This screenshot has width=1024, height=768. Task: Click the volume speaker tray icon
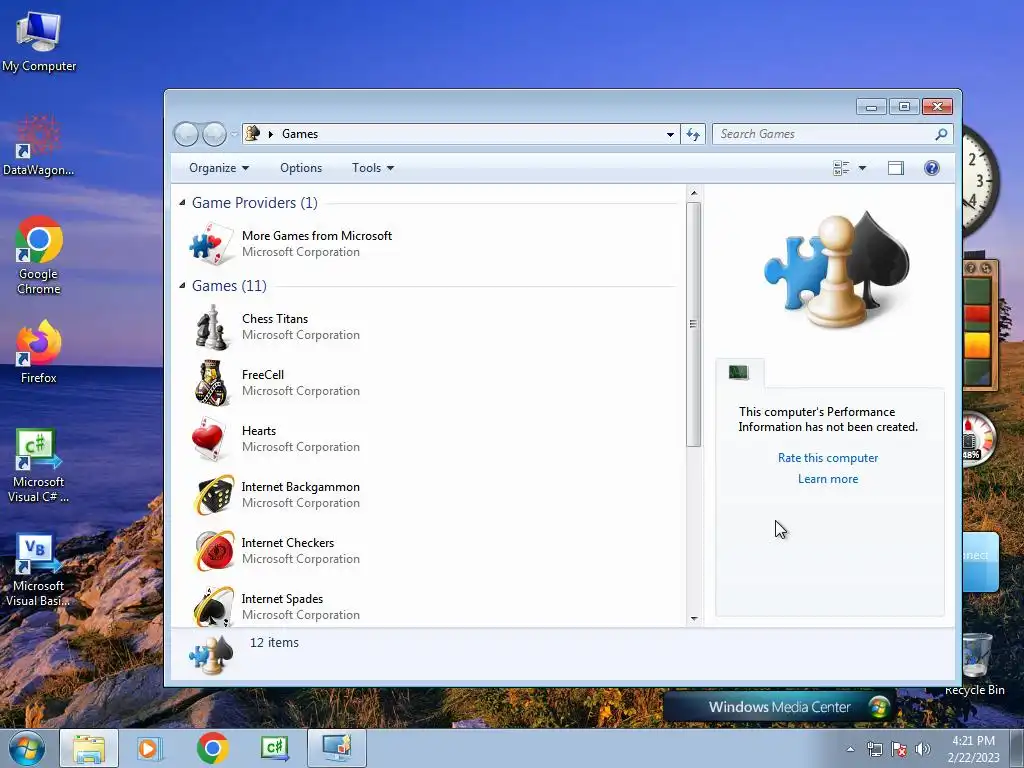922,749
